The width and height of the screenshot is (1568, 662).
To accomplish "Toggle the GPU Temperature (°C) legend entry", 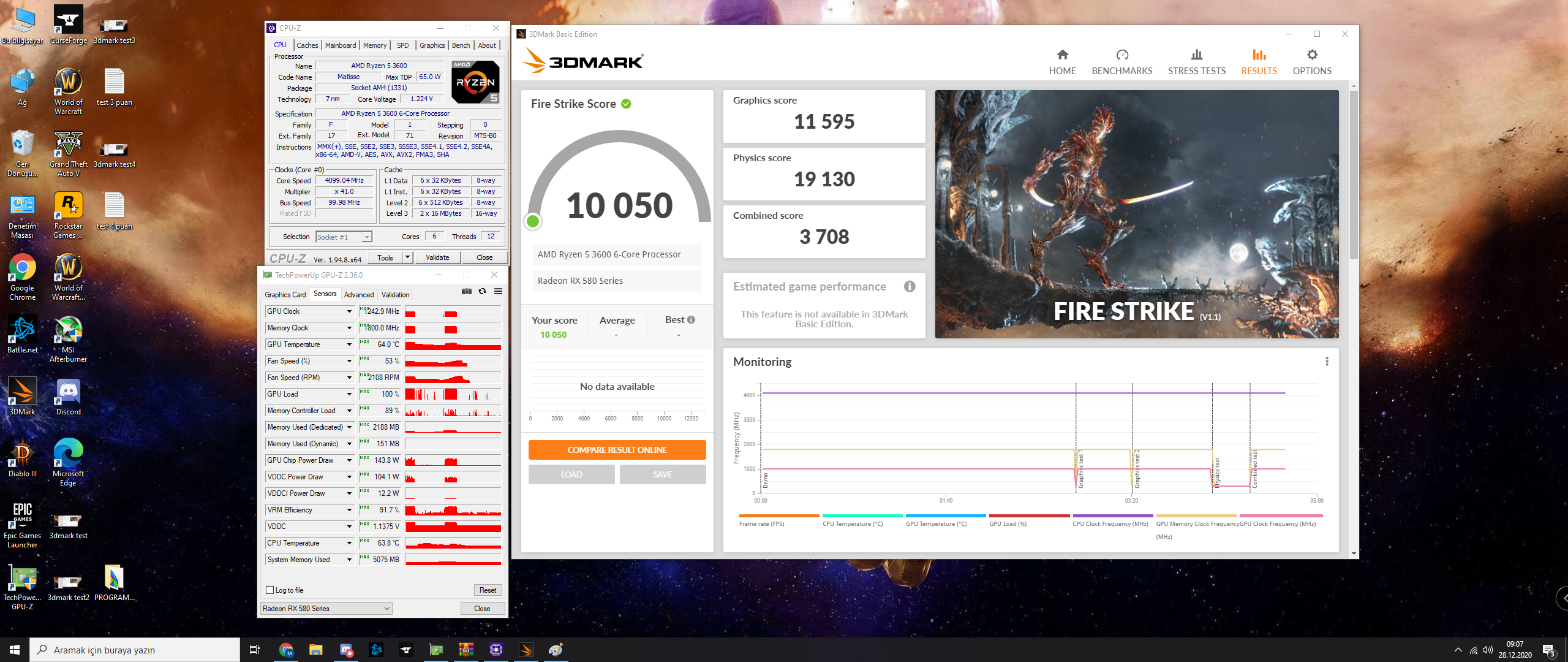I will [x=936, y=523].
